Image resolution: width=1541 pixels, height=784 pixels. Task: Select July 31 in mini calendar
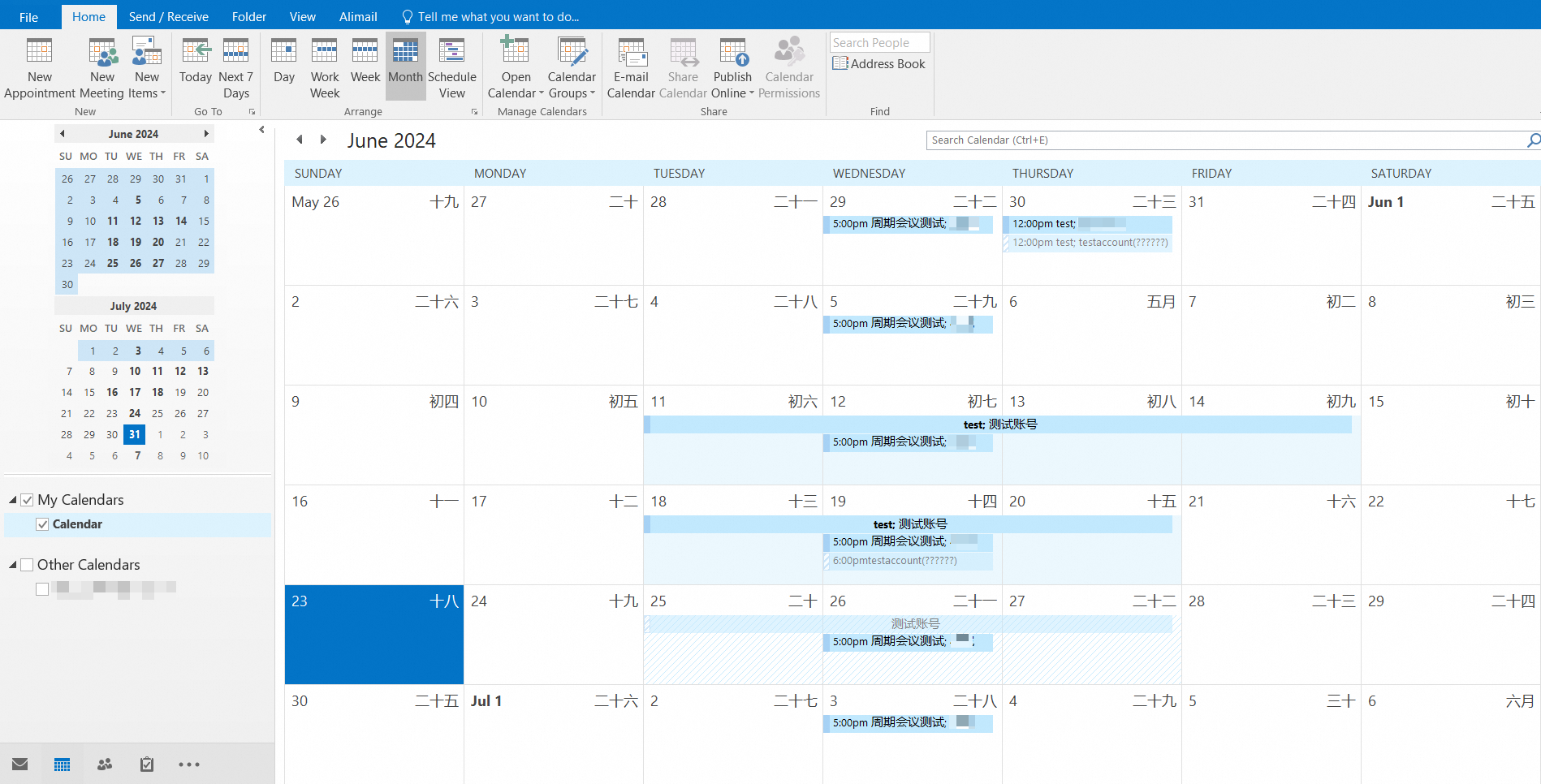[135, 434]
